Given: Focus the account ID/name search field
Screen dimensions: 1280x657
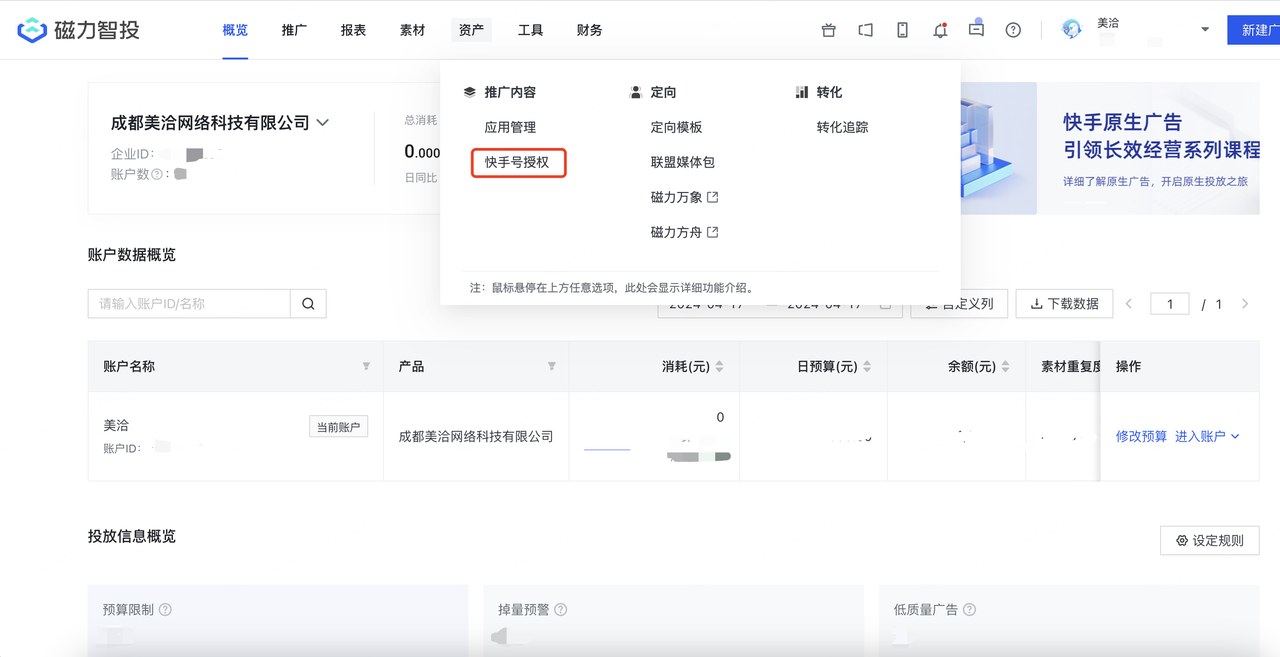Looking at the screenshot, I should pos(189,304).
